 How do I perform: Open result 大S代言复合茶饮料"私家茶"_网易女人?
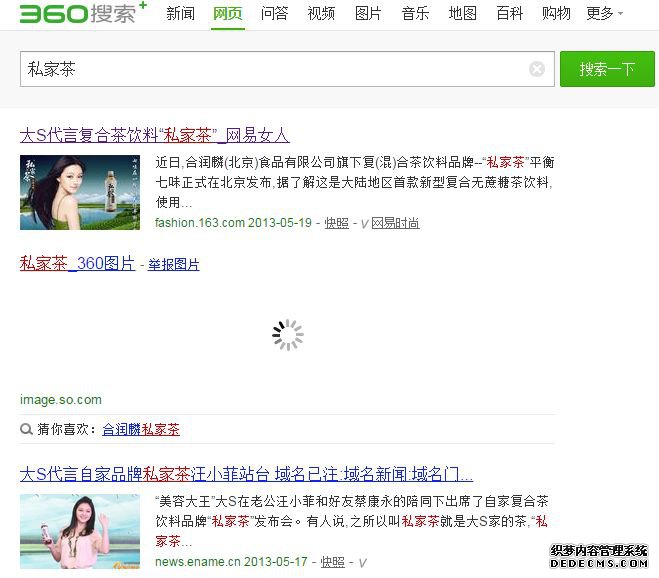[155, 135]
